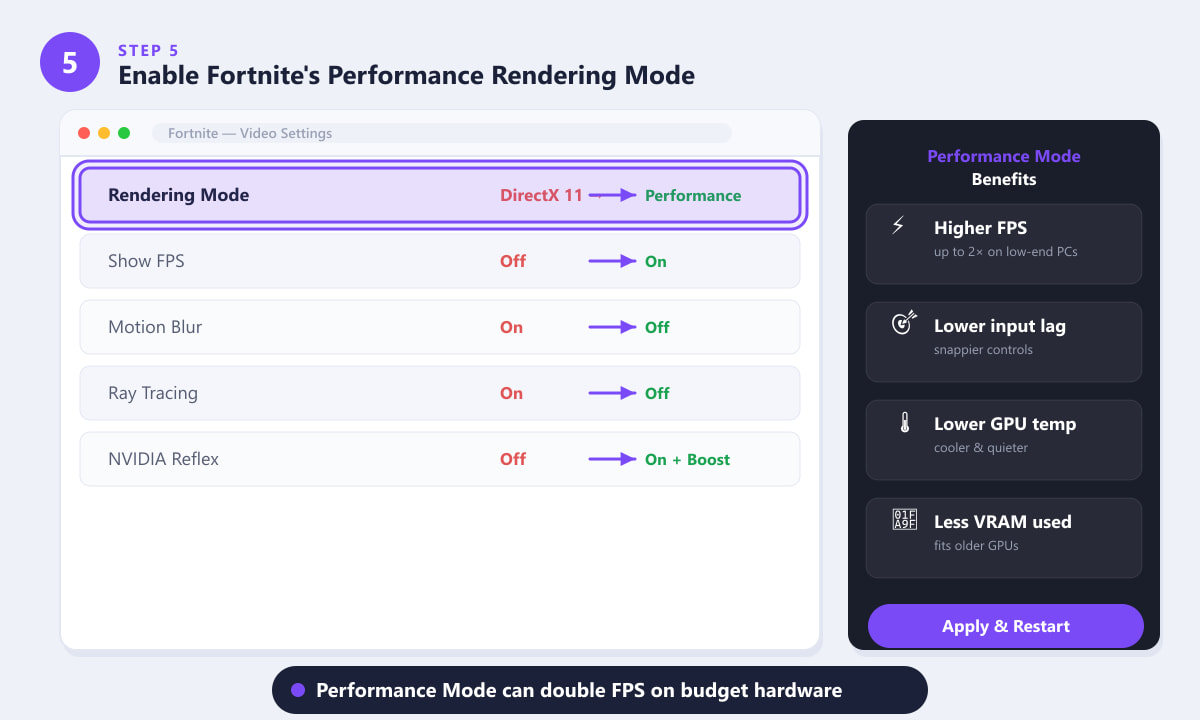This screenshot has width=1200, height=720.
Task: Click the Apply & Restart button
Action: 1006,626
